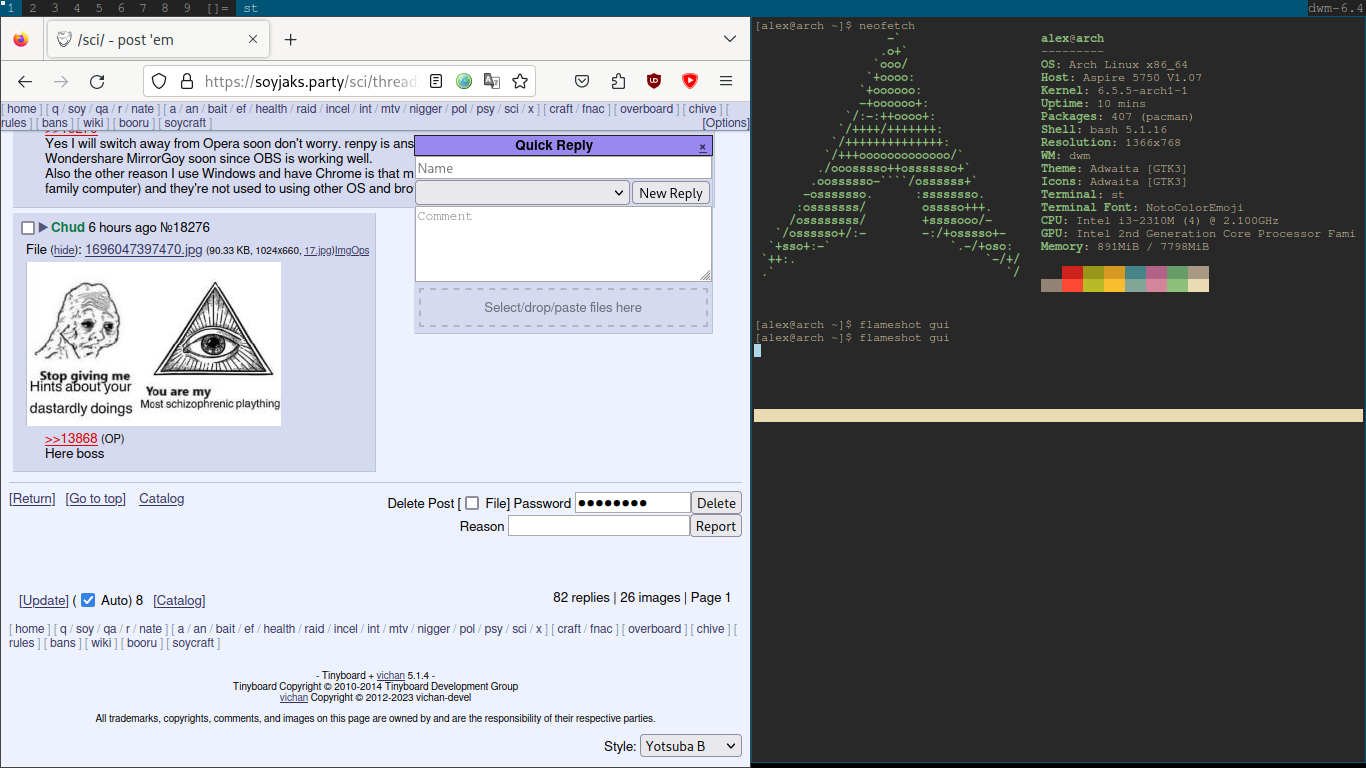1366x768 pixels.
Task: Click the [Return] link
Action: pos(32,499)
